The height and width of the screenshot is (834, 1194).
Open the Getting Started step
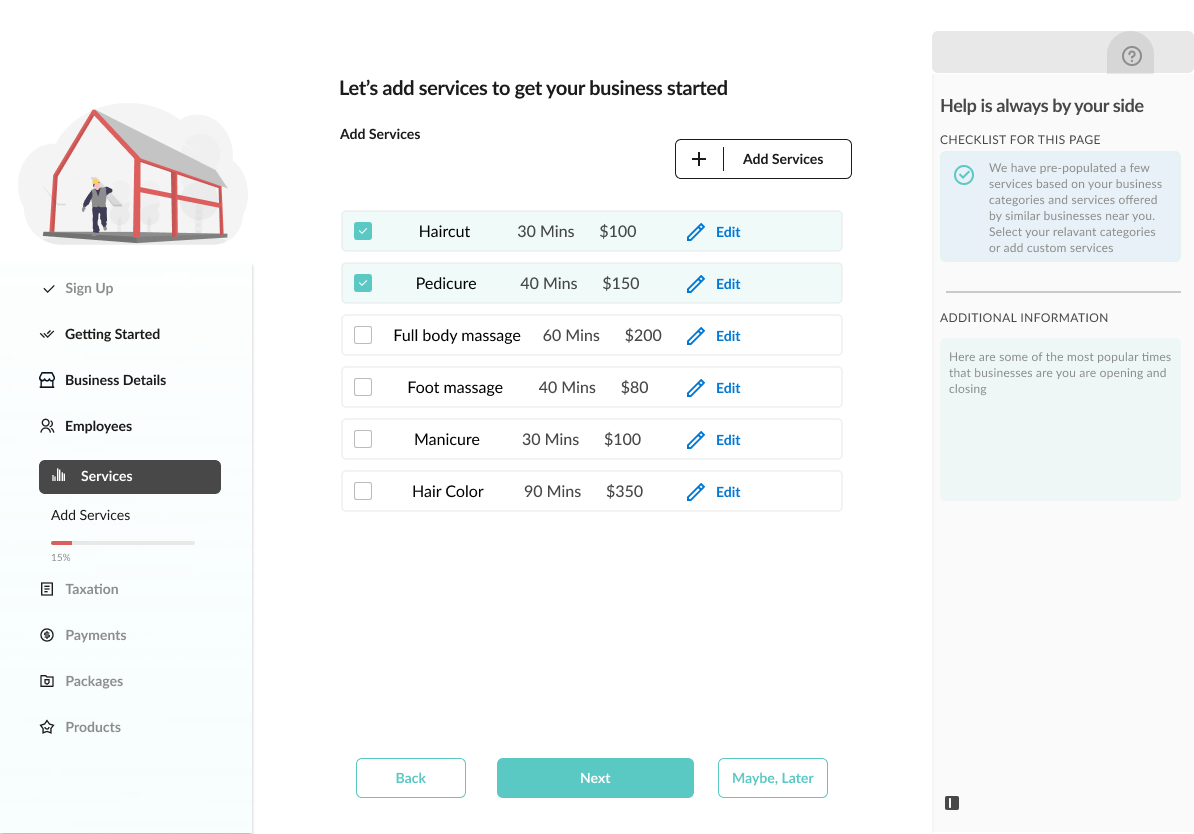click(x=112, y=334)
